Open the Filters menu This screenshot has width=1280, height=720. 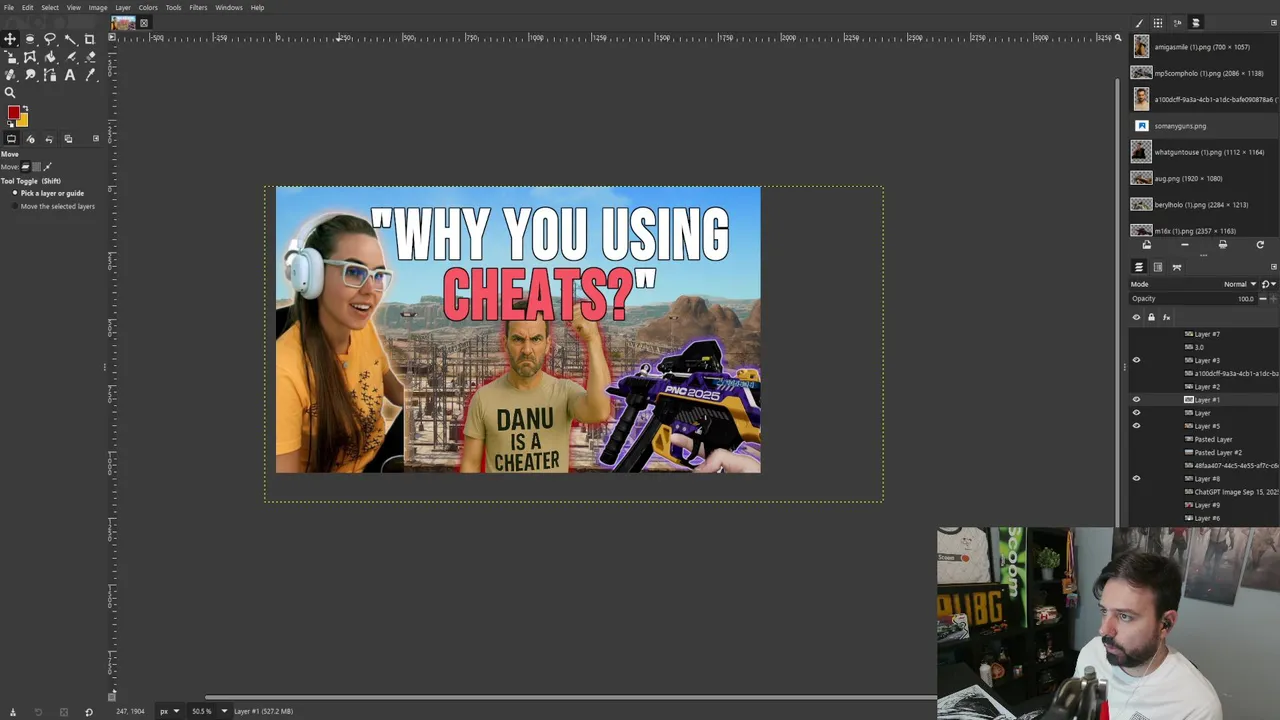(x=198, y=7)
